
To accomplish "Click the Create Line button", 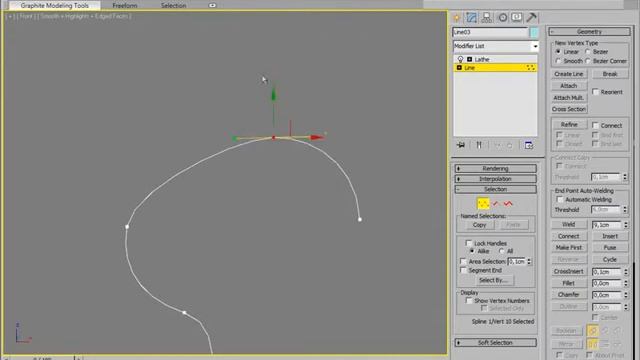I will pyautogui.click(x=569, y=74).
